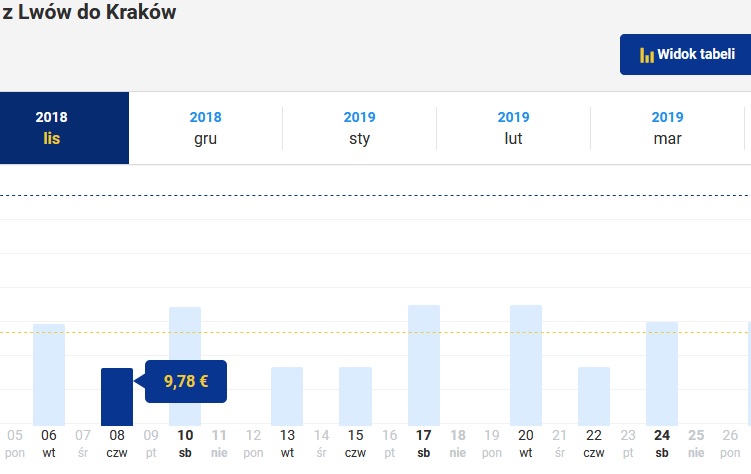751x474 pixels.
Task: Choose the fare bar for 15 czw
Action: click(355, 396)
